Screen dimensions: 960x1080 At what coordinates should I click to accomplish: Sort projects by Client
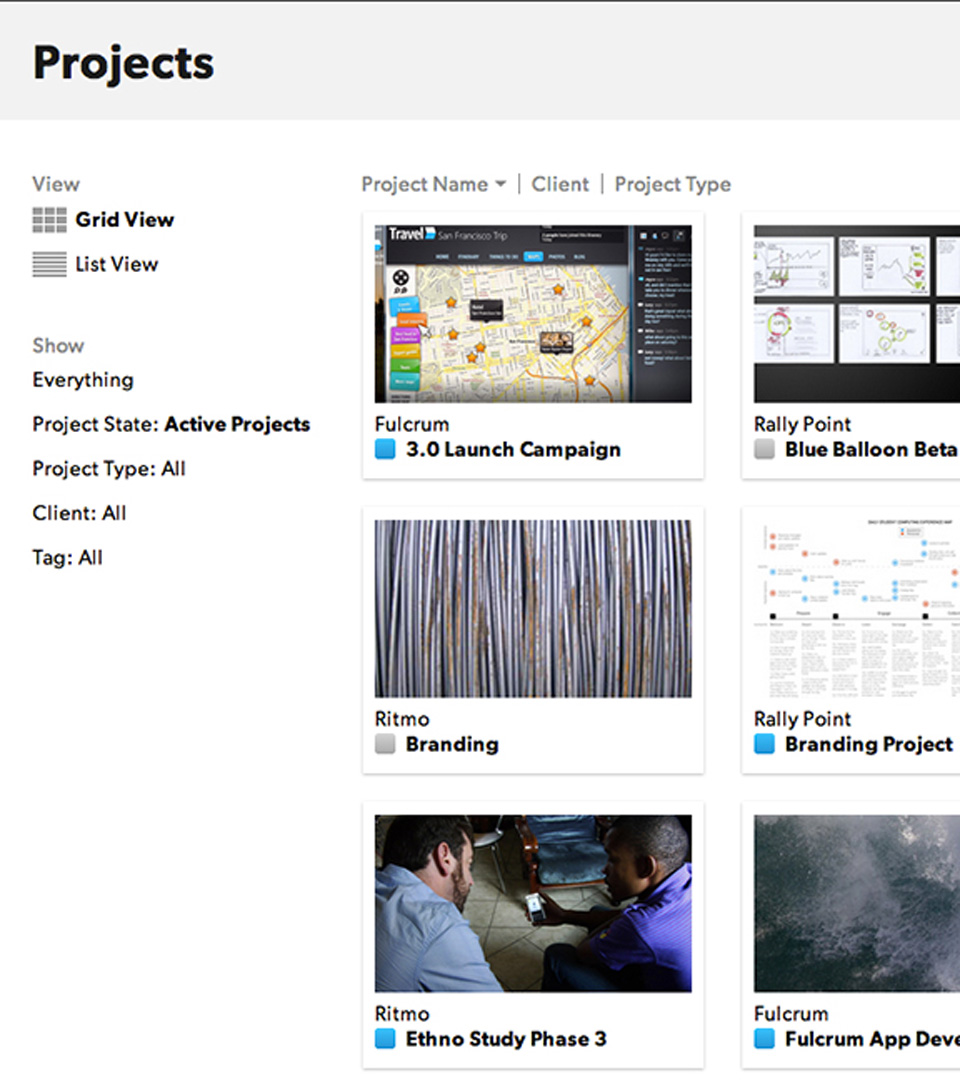tap(561, 185)
